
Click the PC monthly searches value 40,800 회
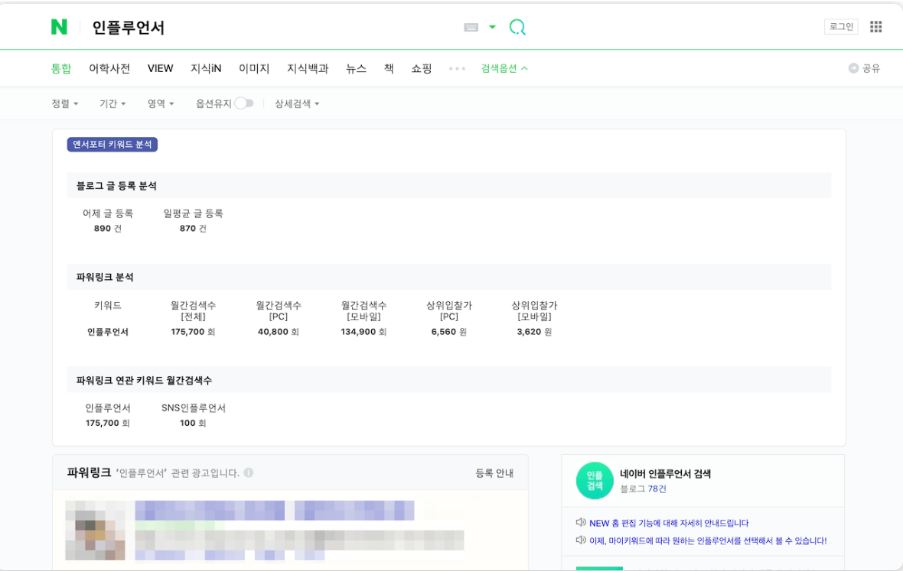(x=278, y=332)
